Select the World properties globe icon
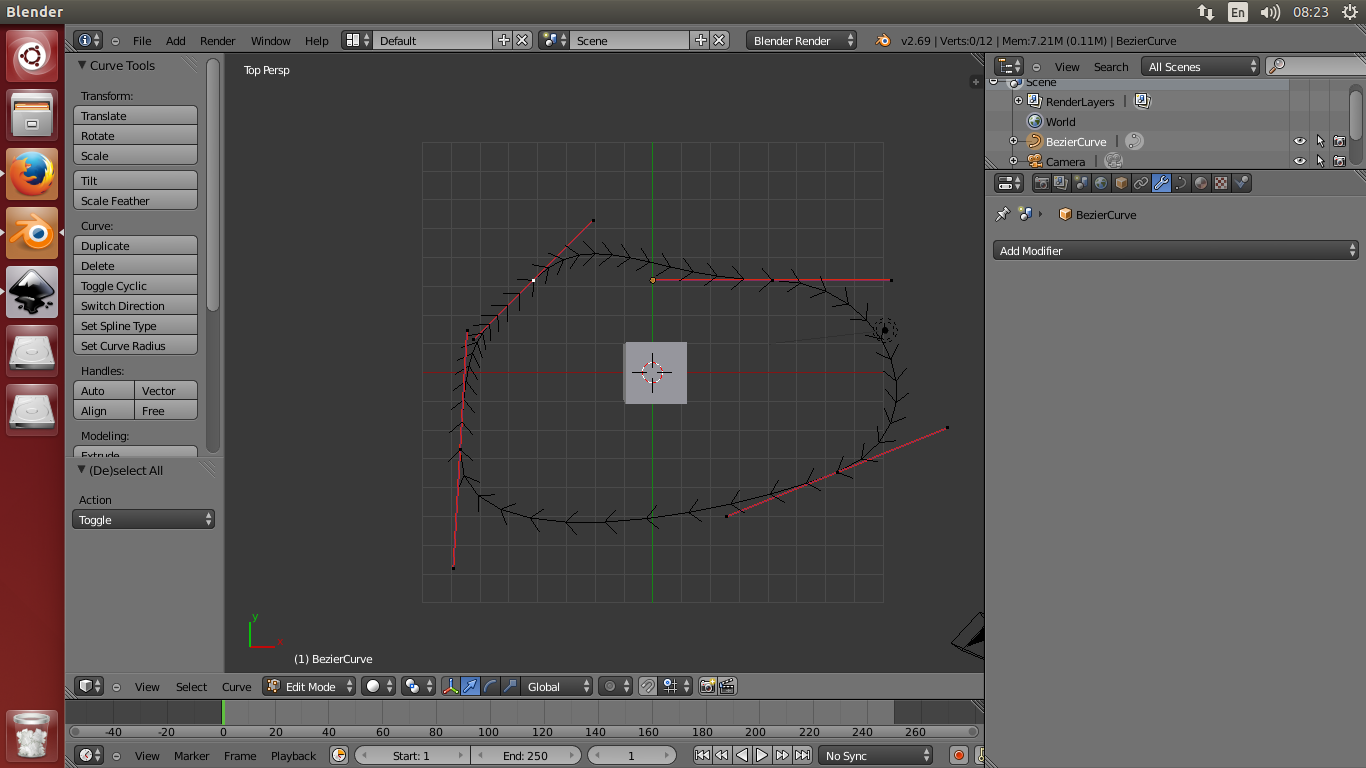This screenshot has height=768, width=1366. 1101,183
